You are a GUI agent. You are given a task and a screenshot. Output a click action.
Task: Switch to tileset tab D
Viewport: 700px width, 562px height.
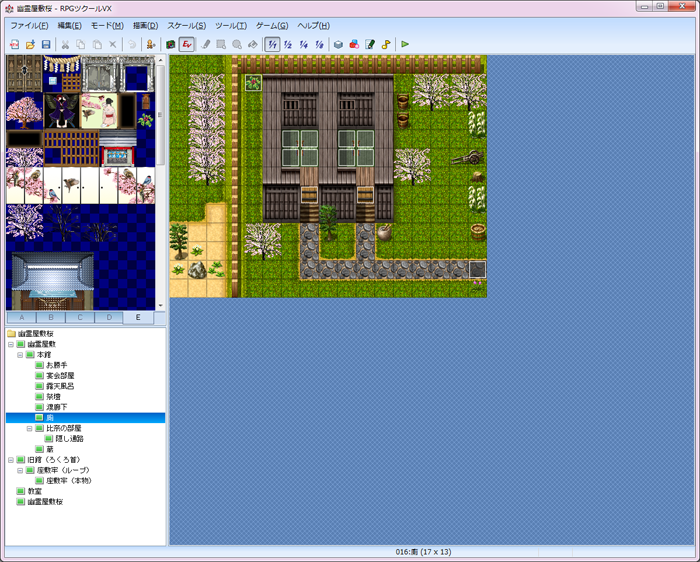109,318
